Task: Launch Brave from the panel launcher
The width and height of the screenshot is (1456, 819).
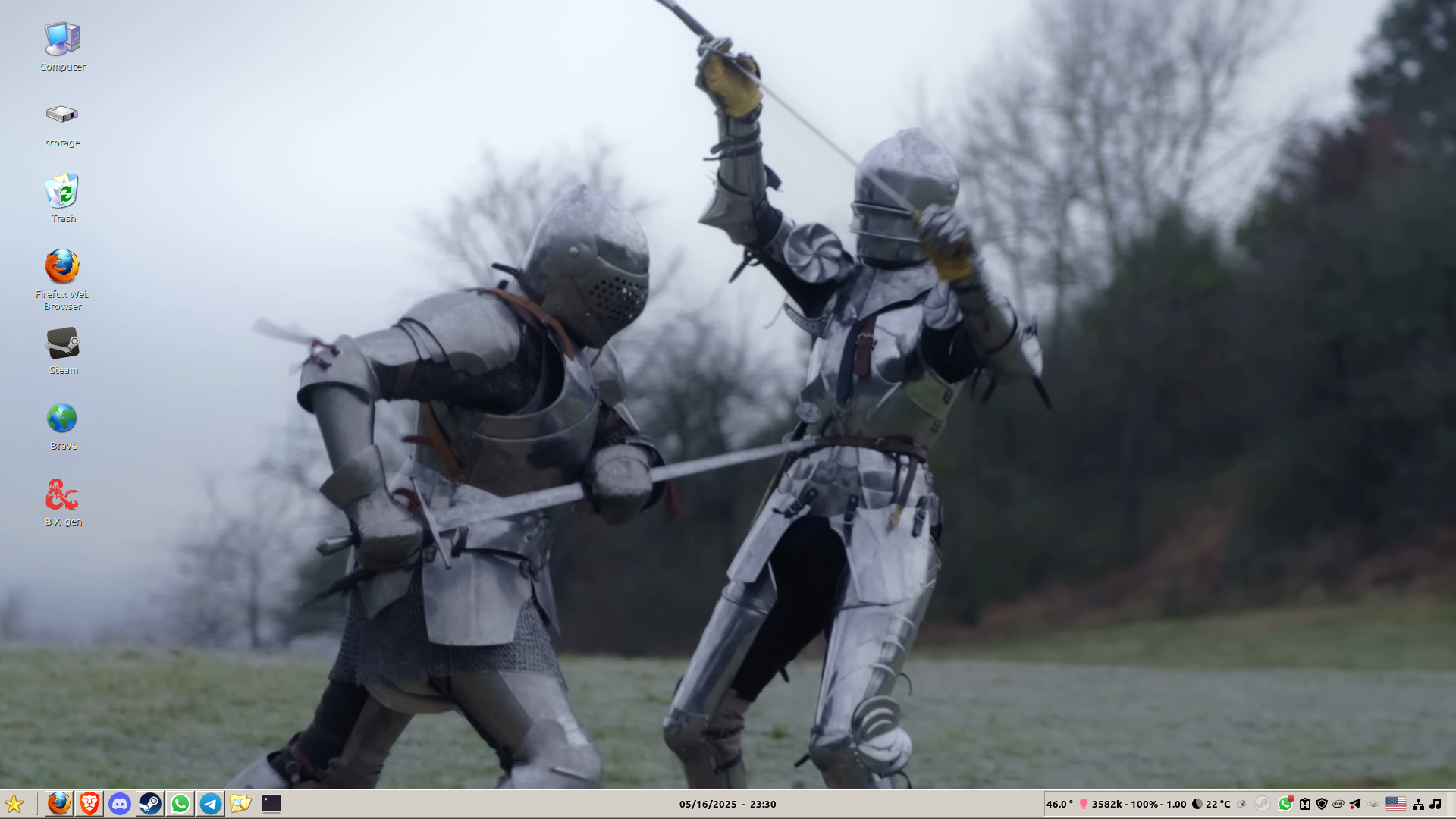Action: pyautogui.click(x=89, y=804)
